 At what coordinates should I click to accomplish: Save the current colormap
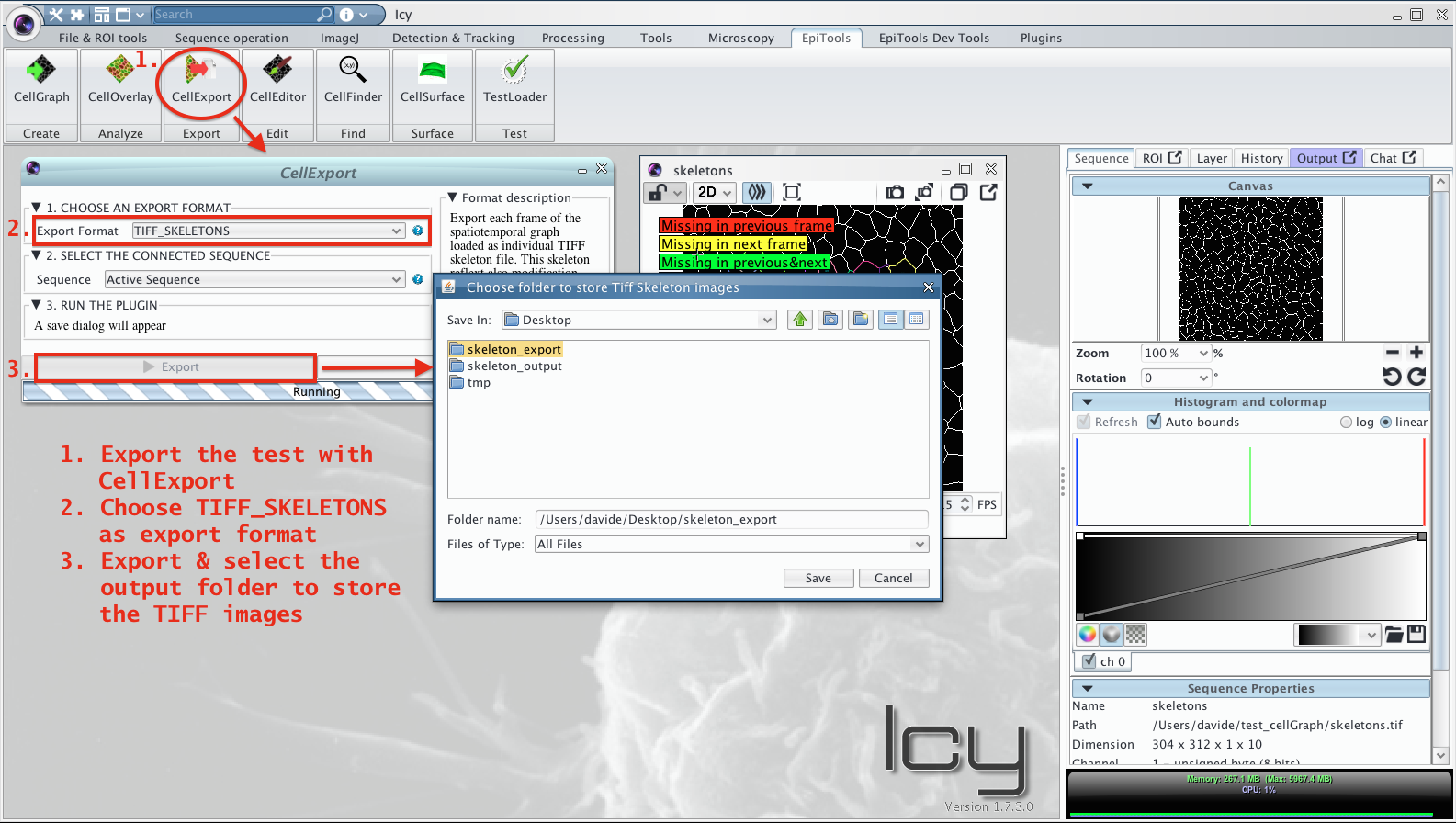click(1416, 634)
